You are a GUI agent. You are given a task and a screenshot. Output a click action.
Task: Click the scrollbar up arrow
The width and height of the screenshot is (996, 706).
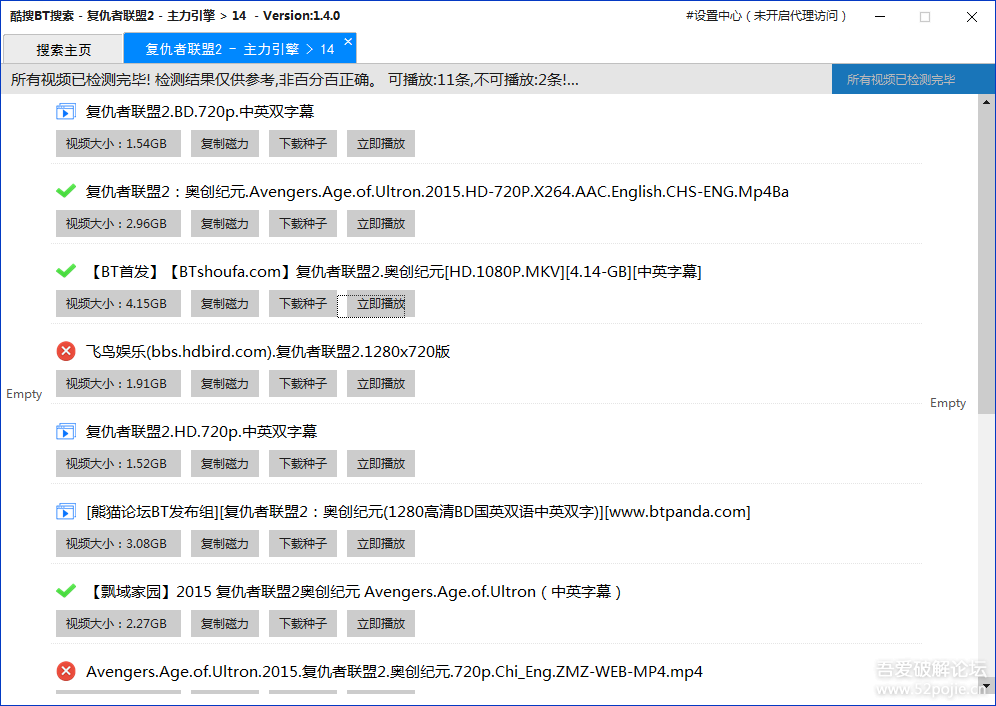click(986, 102)
